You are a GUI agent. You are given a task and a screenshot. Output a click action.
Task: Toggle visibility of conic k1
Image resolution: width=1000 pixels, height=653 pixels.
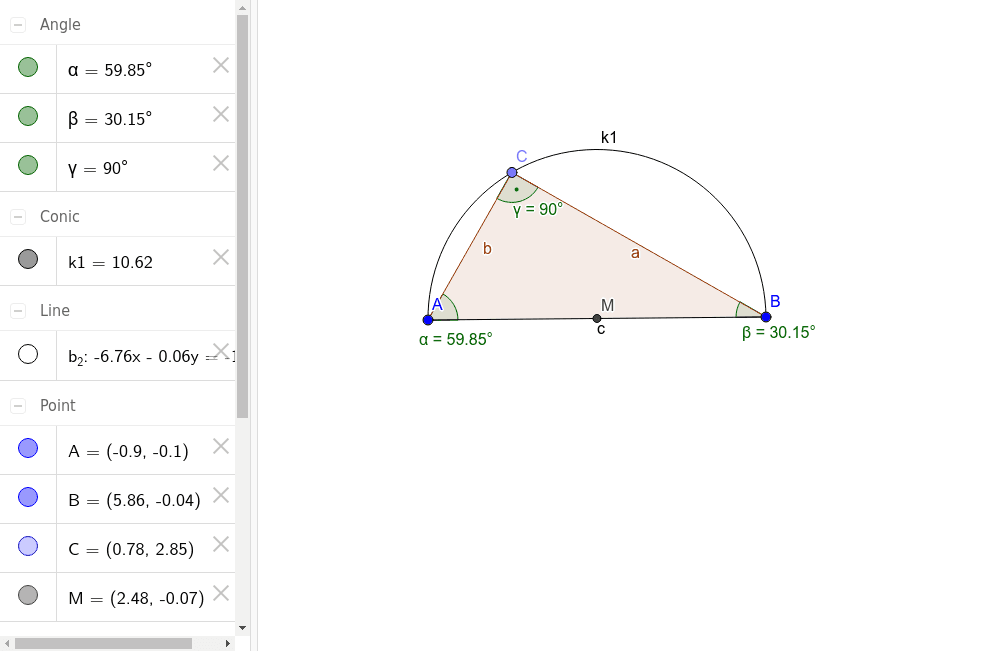coord(28,260)
